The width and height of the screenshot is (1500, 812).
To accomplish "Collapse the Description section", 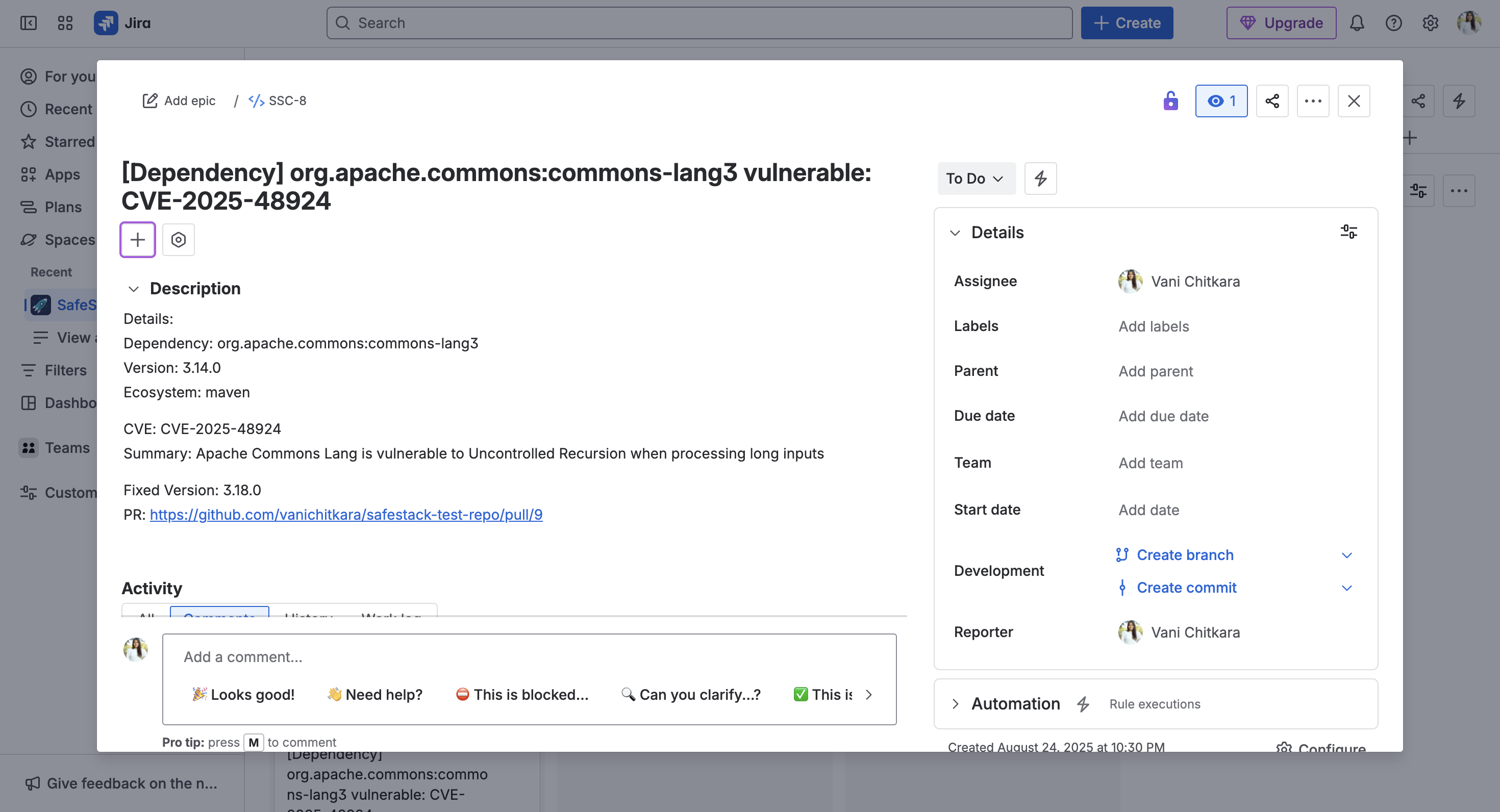I will pyautogui.click(x=133, y=289).
